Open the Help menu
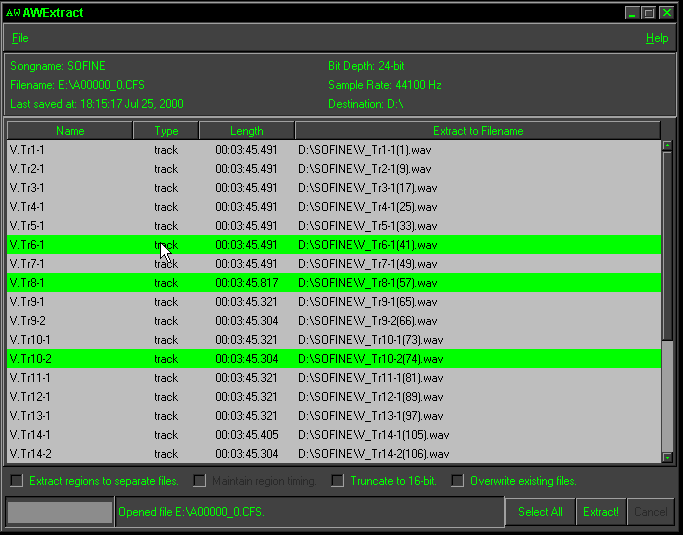This screenshot has height=535, width=683. (x=657, y=38)
